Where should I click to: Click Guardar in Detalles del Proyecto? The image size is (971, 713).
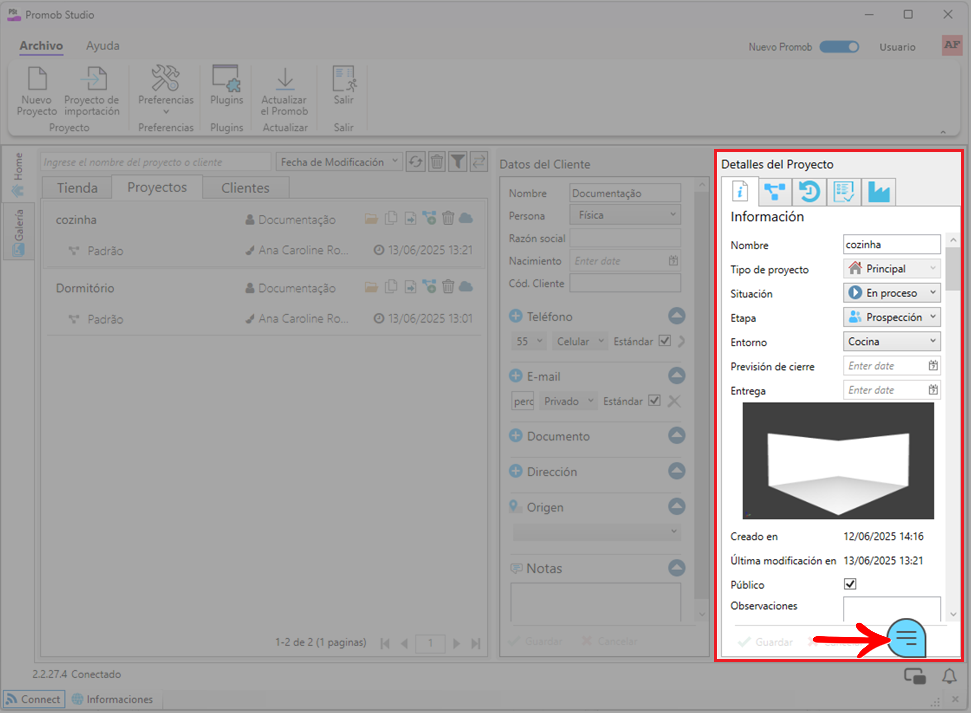tap(765, 642)
